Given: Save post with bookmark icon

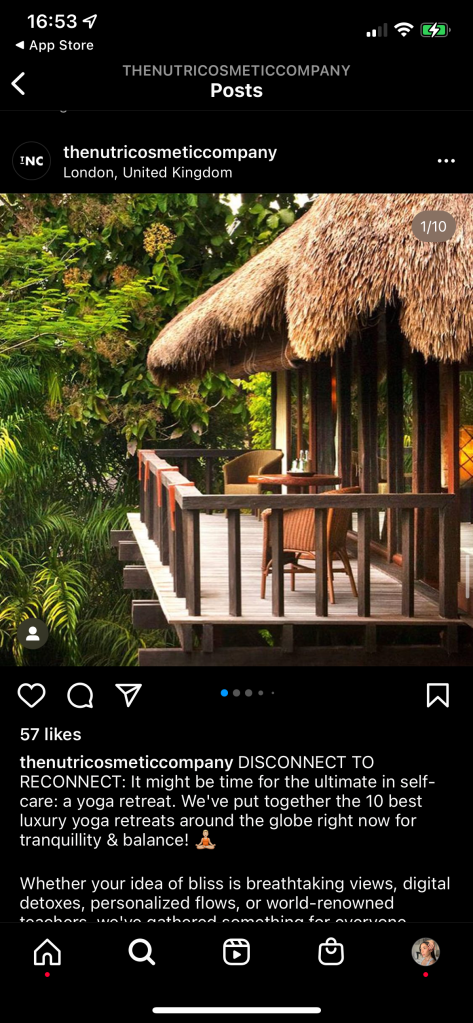Looking at the screenshot, I should [x=438, y=695].
